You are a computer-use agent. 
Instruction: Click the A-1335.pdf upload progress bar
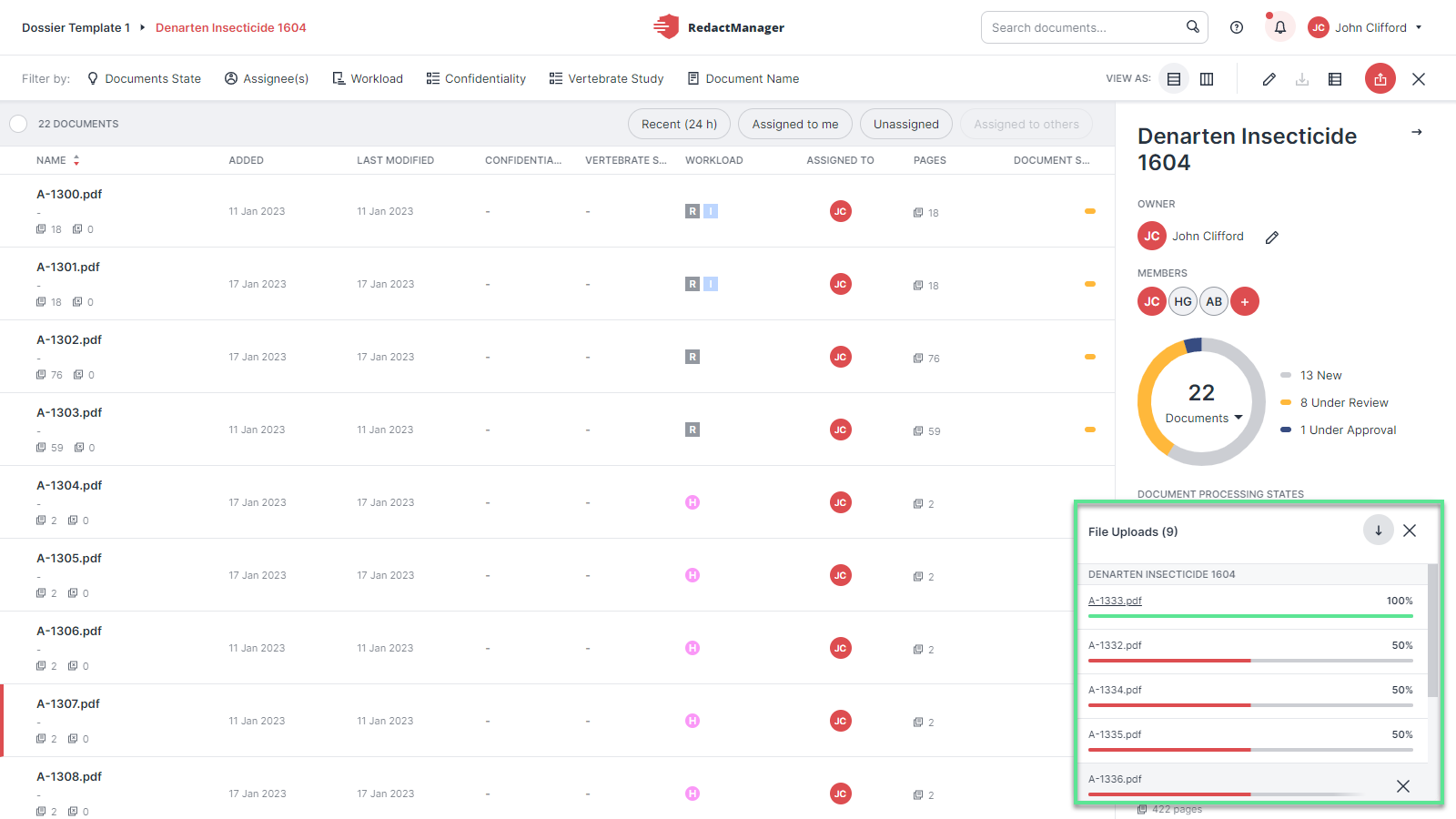click(1250, 750)
